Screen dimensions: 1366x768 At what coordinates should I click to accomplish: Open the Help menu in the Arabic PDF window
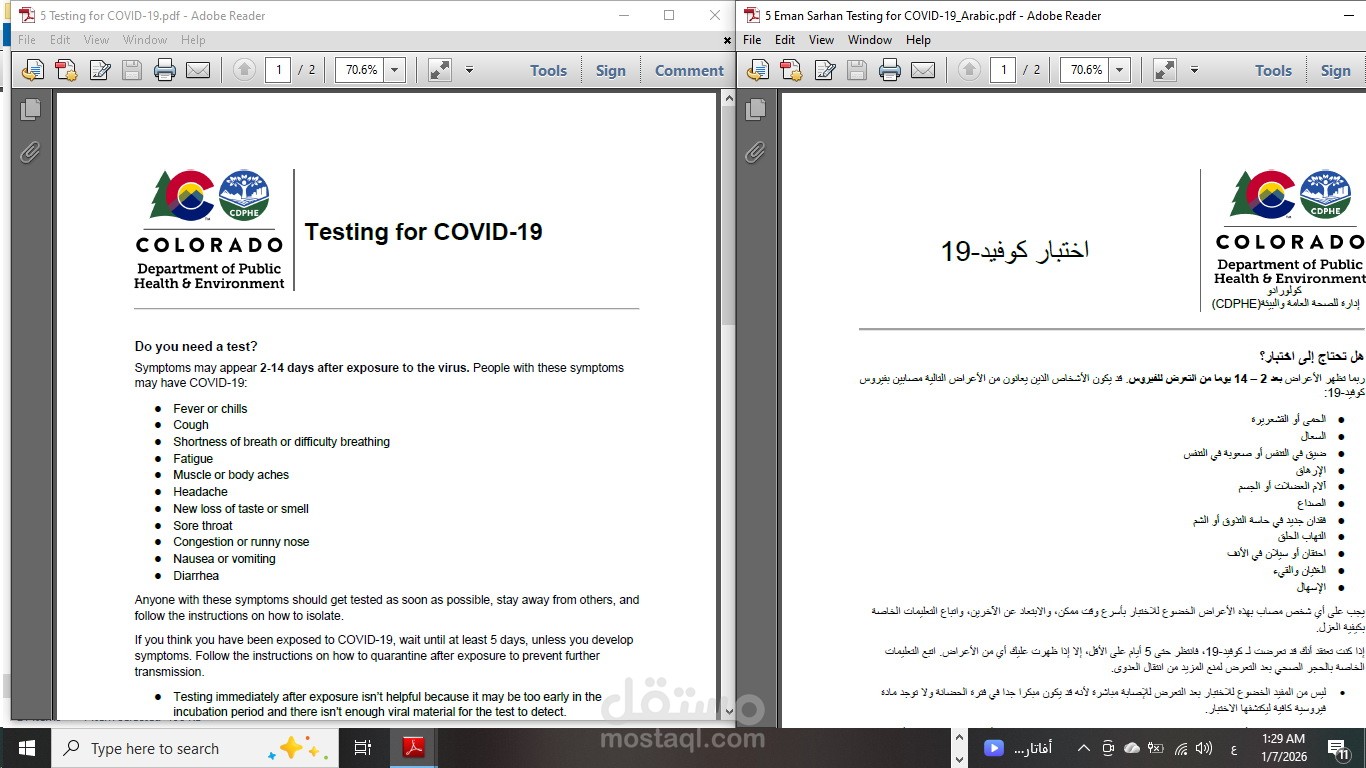(918, 40)
